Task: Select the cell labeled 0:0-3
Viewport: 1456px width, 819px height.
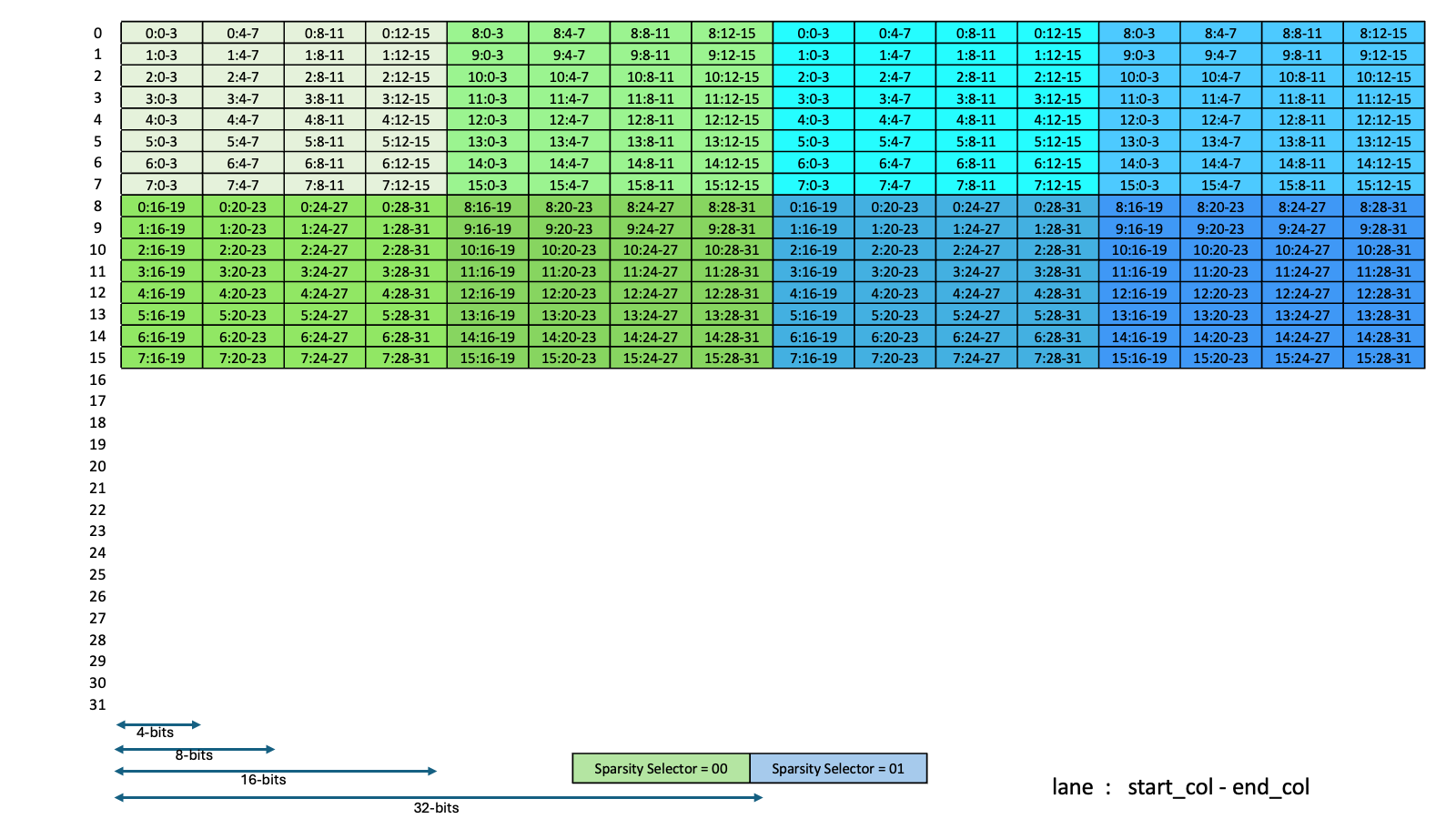Action: 160,32
